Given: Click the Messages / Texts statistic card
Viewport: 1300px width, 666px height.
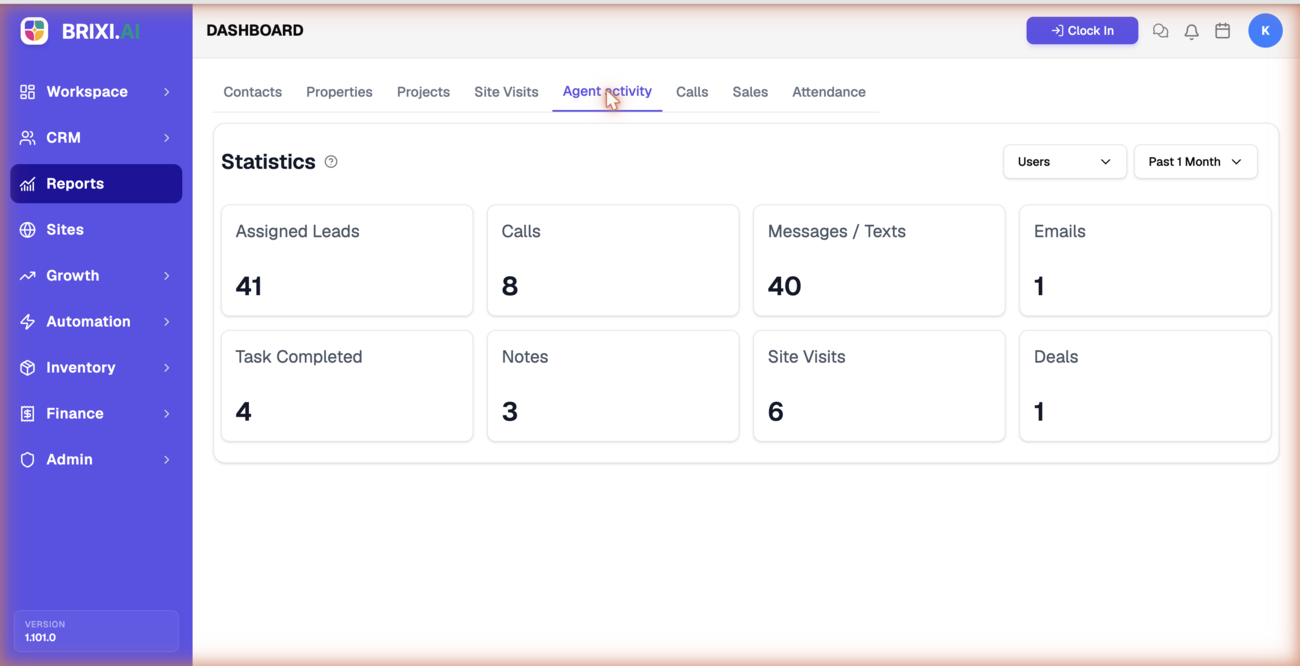Looking at the screenshot, I should click(x=879, y=261).
